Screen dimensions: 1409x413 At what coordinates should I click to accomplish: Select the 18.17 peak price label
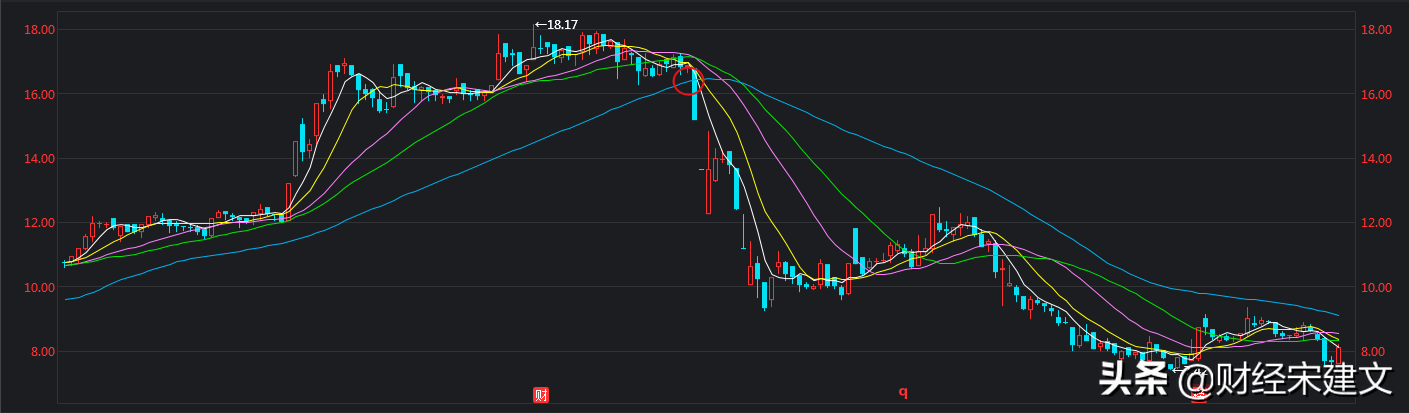tap(557, 24)
